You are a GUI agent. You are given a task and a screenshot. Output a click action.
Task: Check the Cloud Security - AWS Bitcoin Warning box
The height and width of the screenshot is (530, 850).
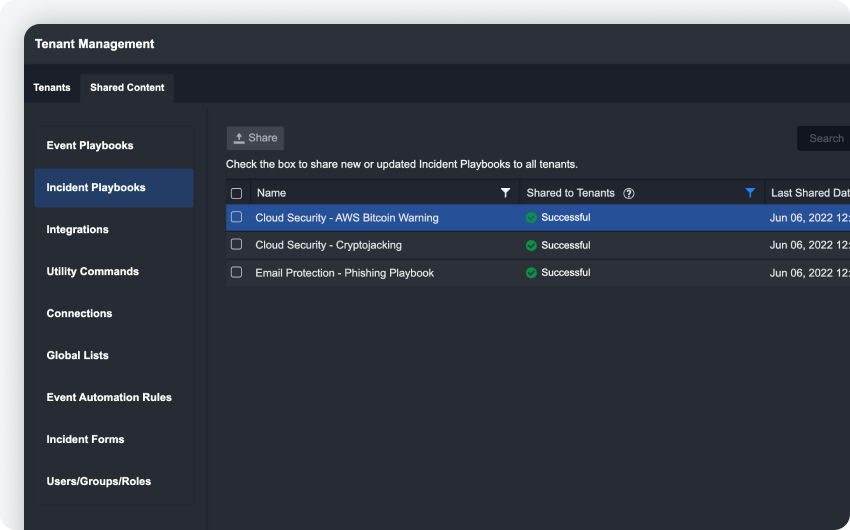(237, 217)
